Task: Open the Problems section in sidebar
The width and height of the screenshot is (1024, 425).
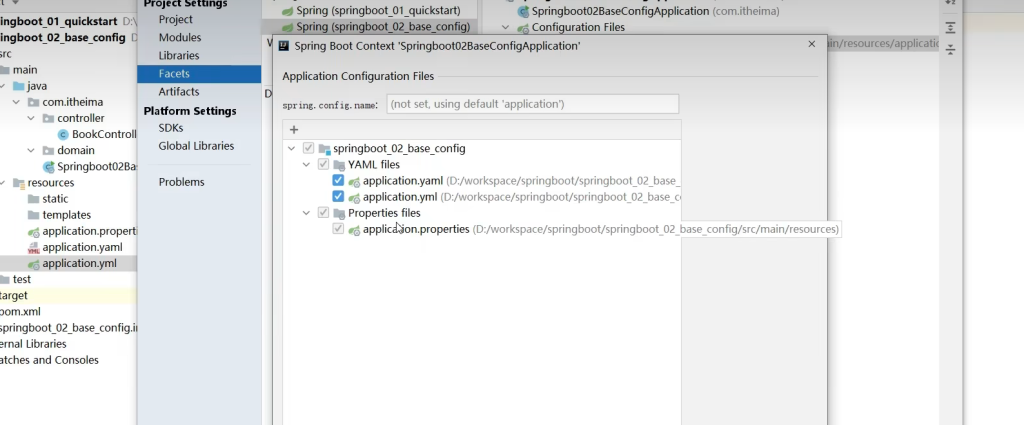Action: click(181, 182)
